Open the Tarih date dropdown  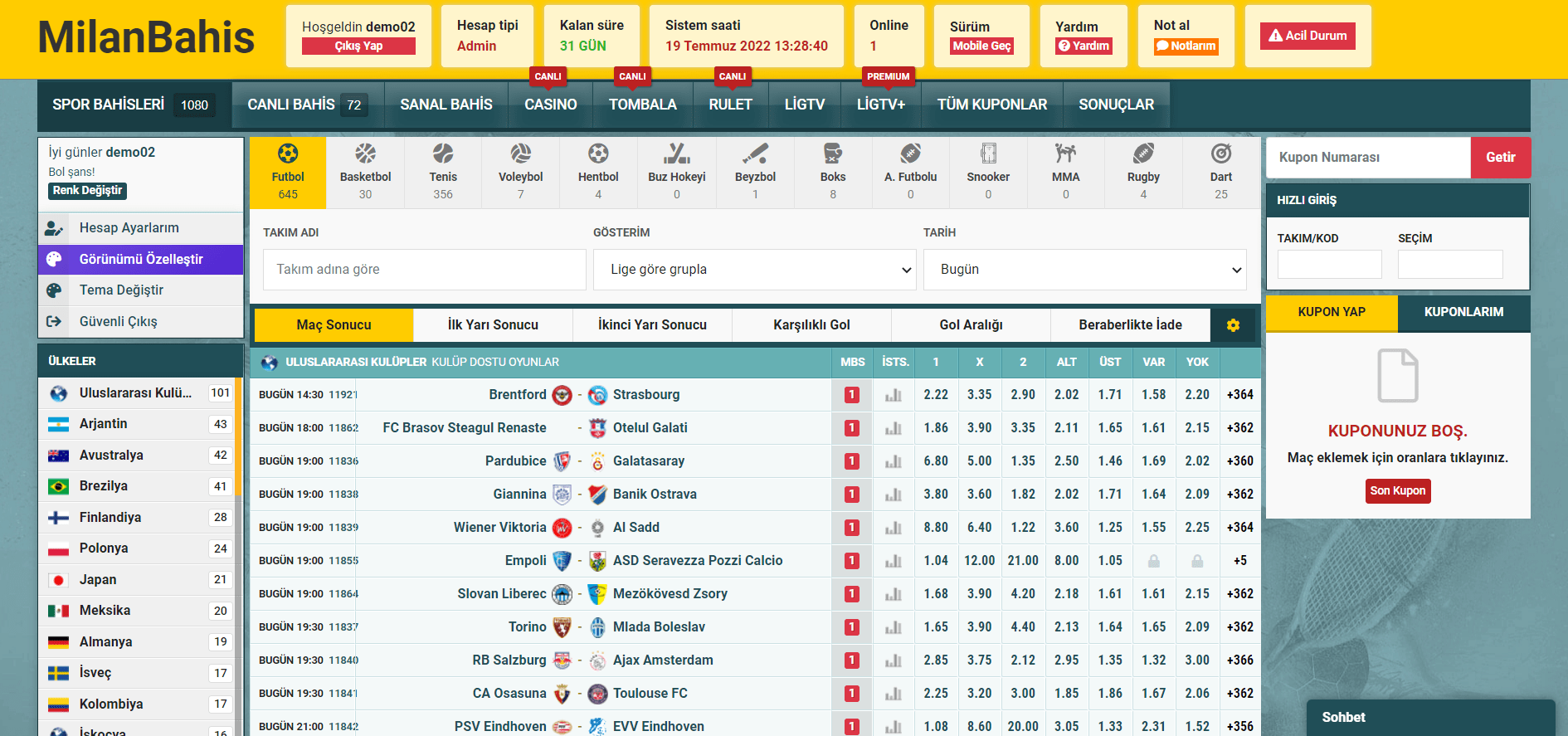click(1085, 270)
